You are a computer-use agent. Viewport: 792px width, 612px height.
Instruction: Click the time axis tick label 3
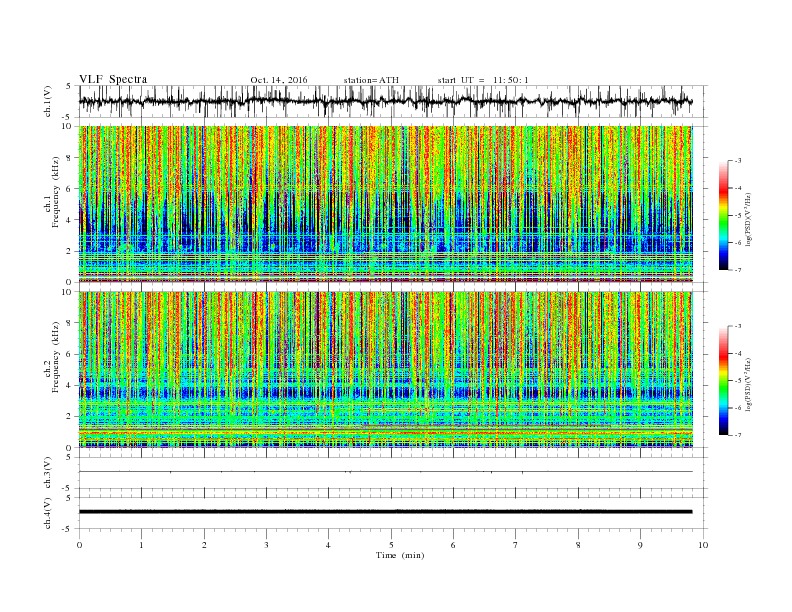point(266,545)
